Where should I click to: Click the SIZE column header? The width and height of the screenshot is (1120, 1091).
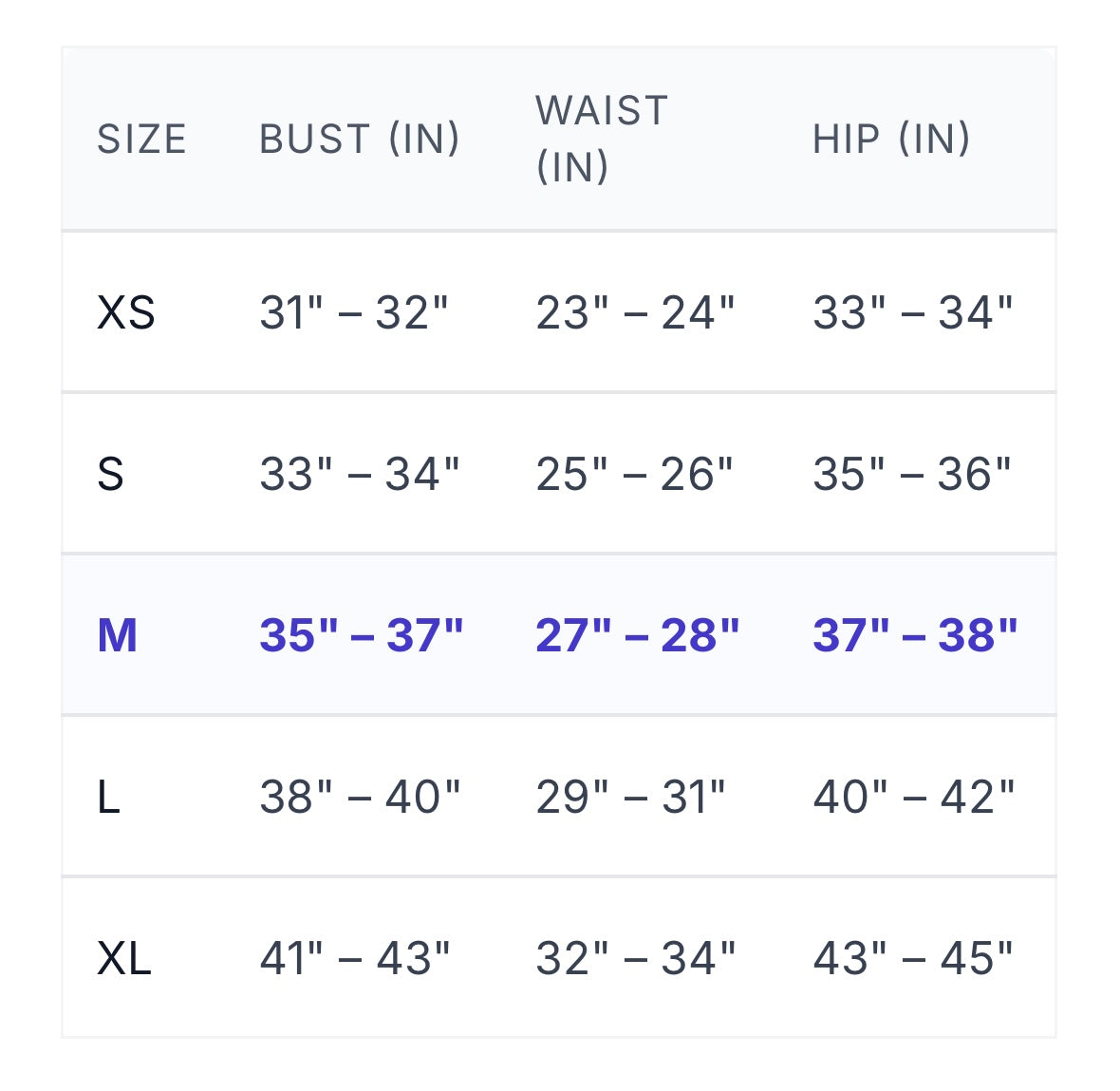tap(141, 139)
